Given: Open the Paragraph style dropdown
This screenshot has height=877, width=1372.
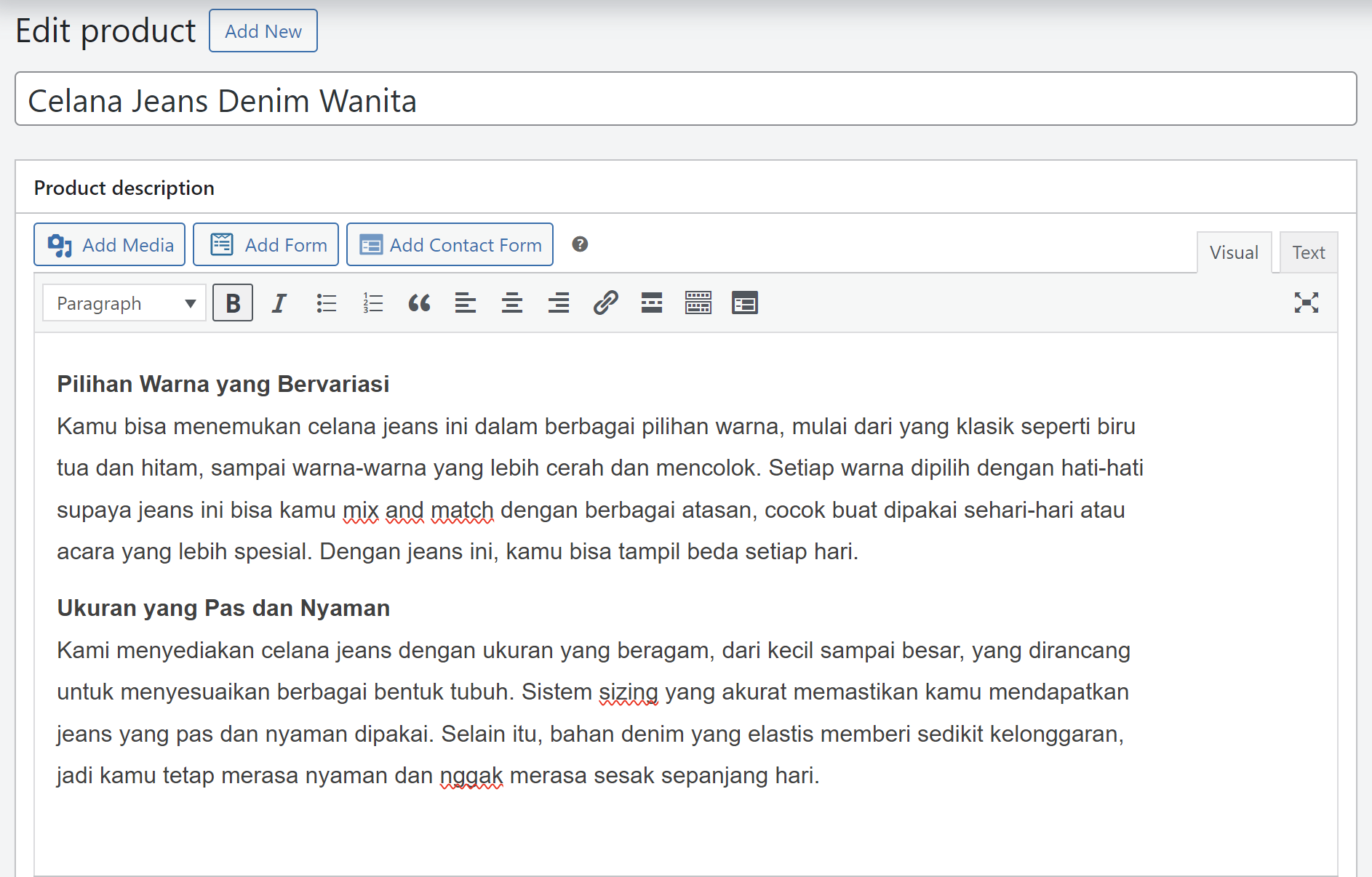Looking at the screenshot, I should pyautogui.click(x=122, y=303).
